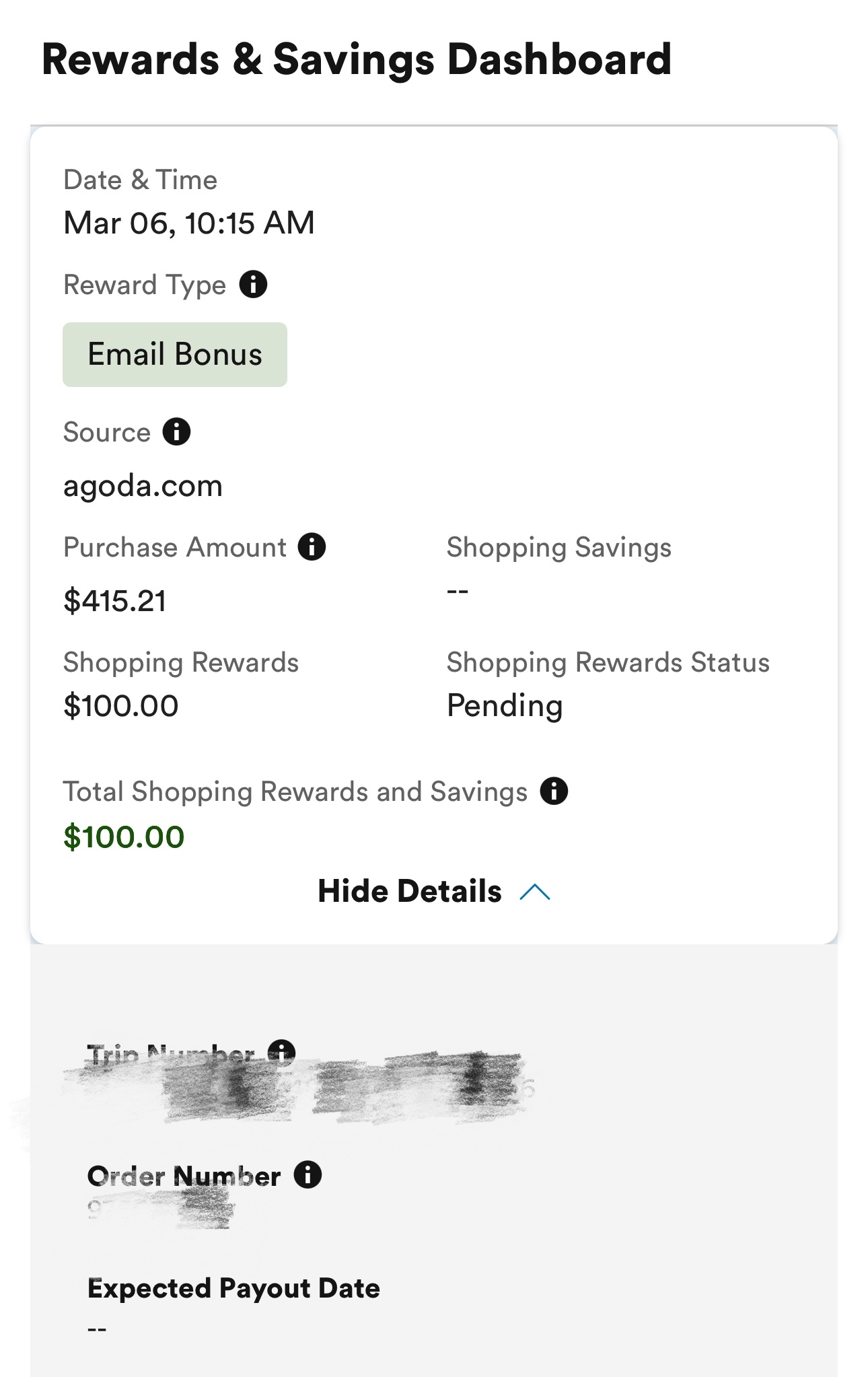Open the Source info tooltip icon

(x=177, y=431)
